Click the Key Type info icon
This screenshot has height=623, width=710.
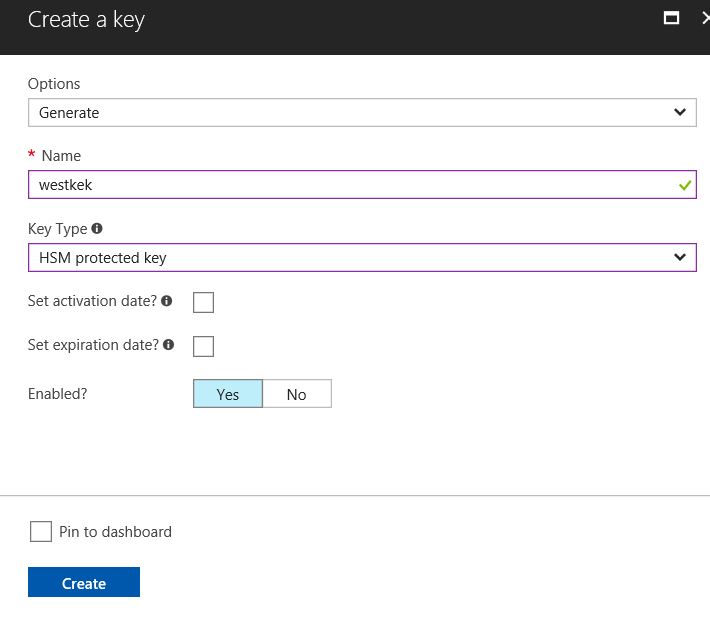[x=97, y=228]
